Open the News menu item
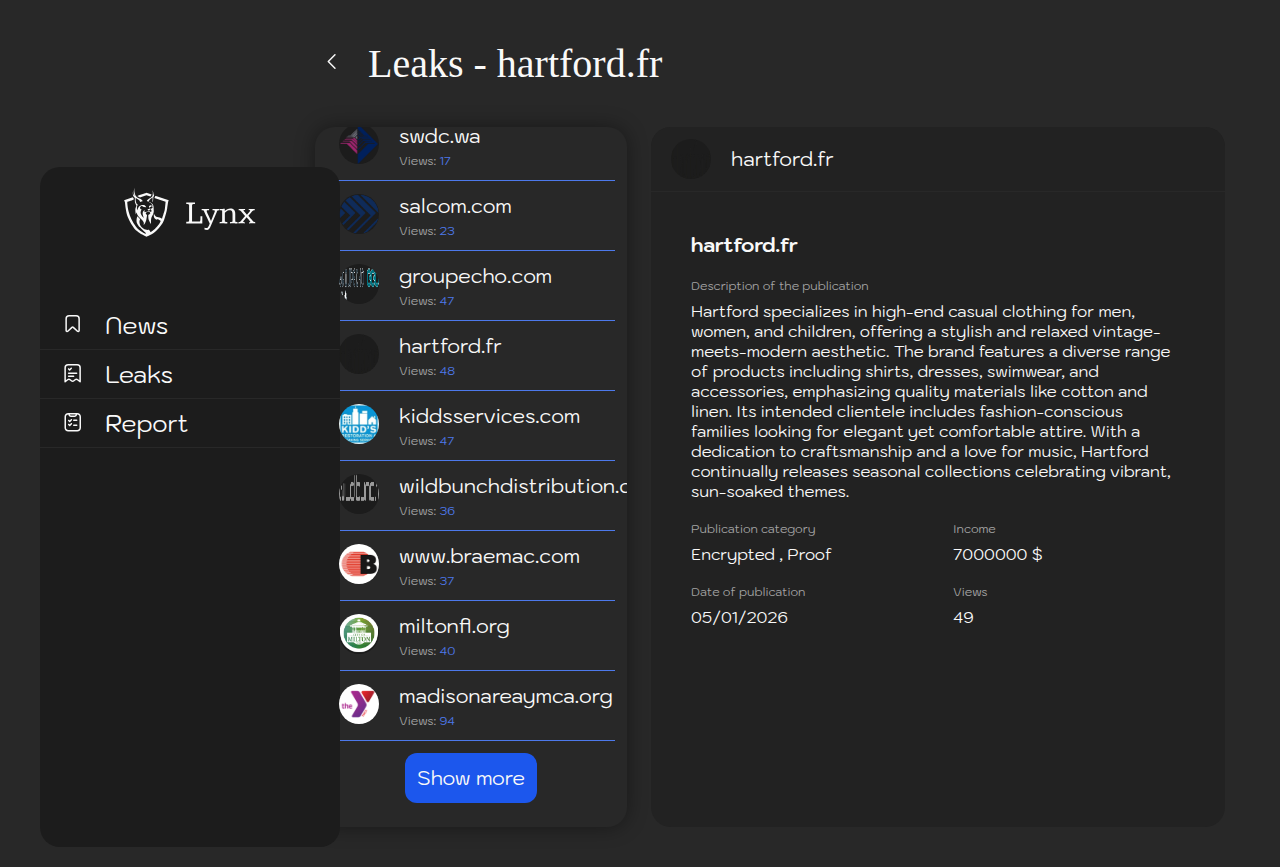Viewport: 1280px width, 867px height. pyautogui.click(x=137, y=326)
